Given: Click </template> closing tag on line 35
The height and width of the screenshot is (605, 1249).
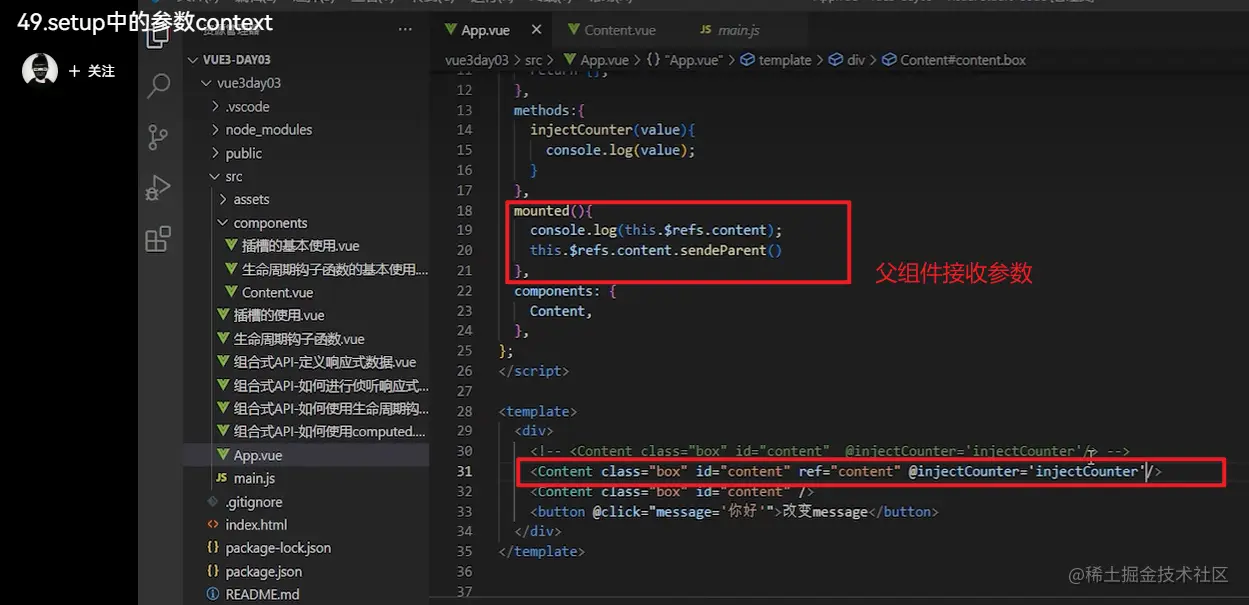Looking at the screenshot, I should (x=541, y=551).
